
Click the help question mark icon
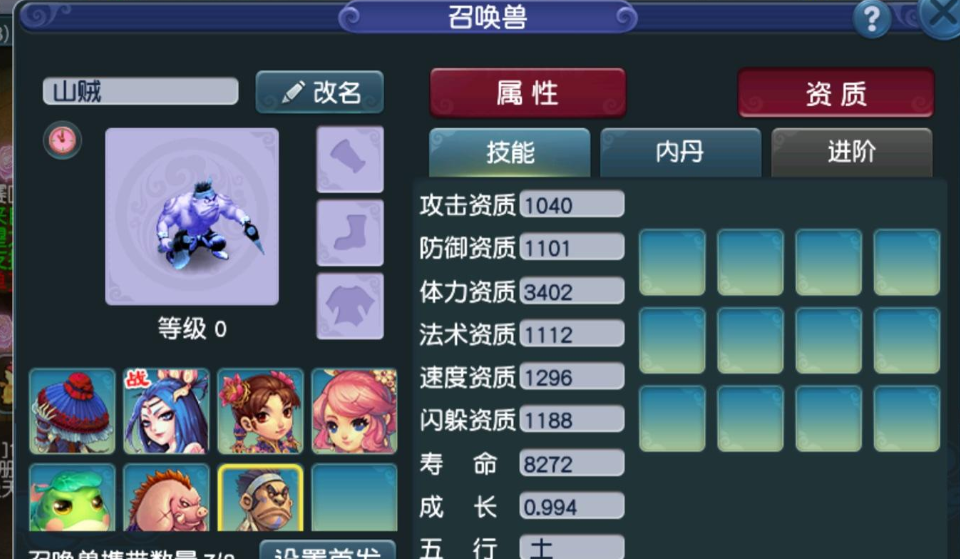coord(872,20)
